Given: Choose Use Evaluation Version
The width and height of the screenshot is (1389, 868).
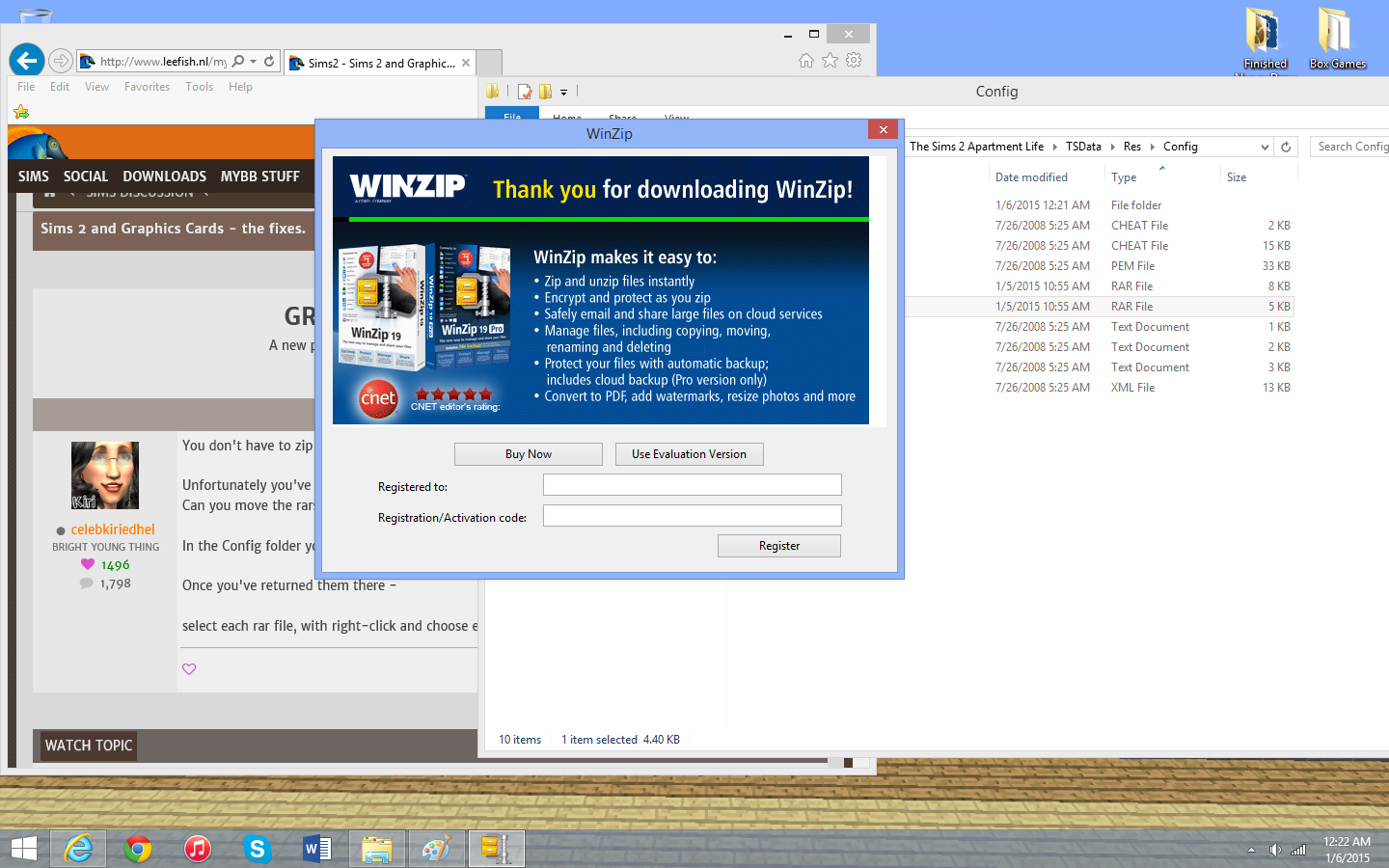Looking at the screenshot, I should [x=689, y=454].
